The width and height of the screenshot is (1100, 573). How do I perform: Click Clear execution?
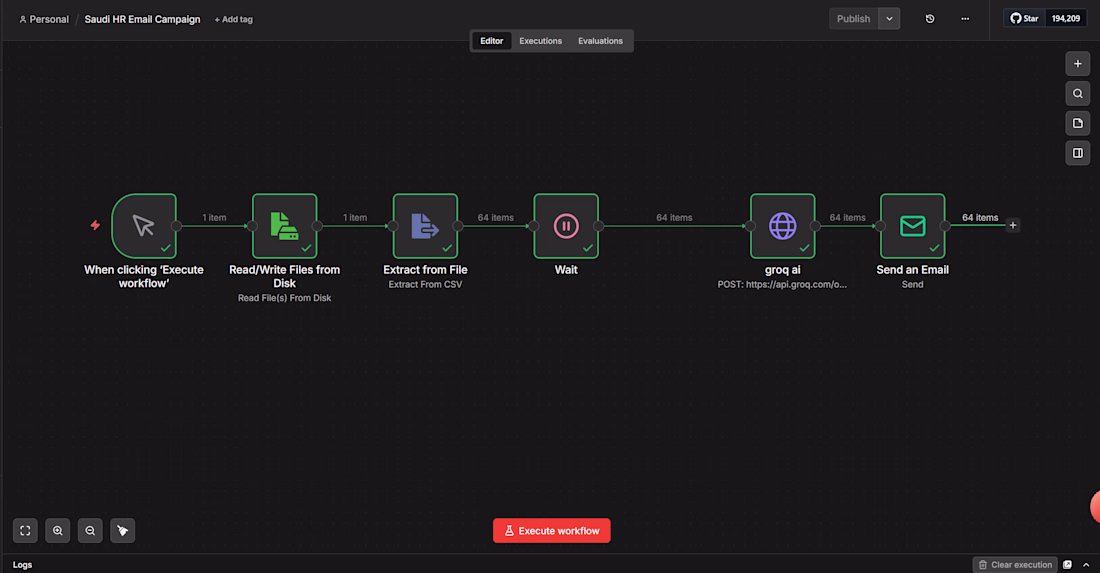(1015, 565)
